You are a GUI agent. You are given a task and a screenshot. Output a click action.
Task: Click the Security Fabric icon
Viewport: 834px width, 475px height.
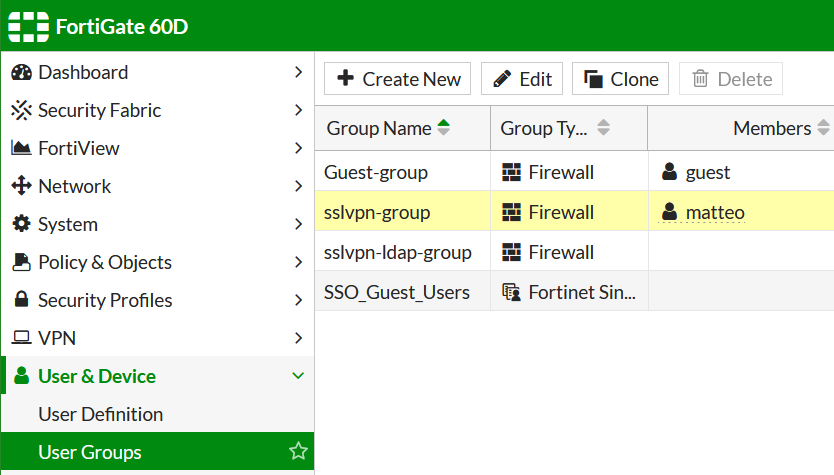coord(21,110)
